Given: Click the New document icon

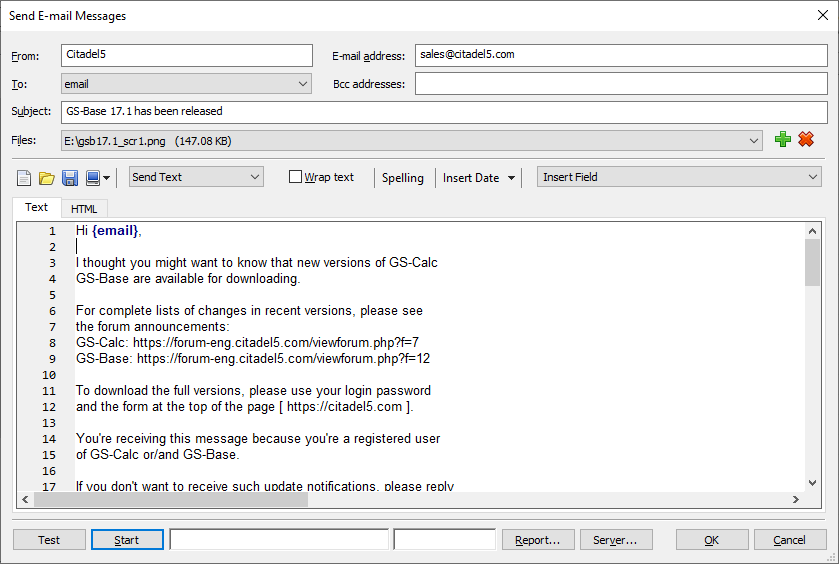Looking at the screenshot, I should point(24,178).
